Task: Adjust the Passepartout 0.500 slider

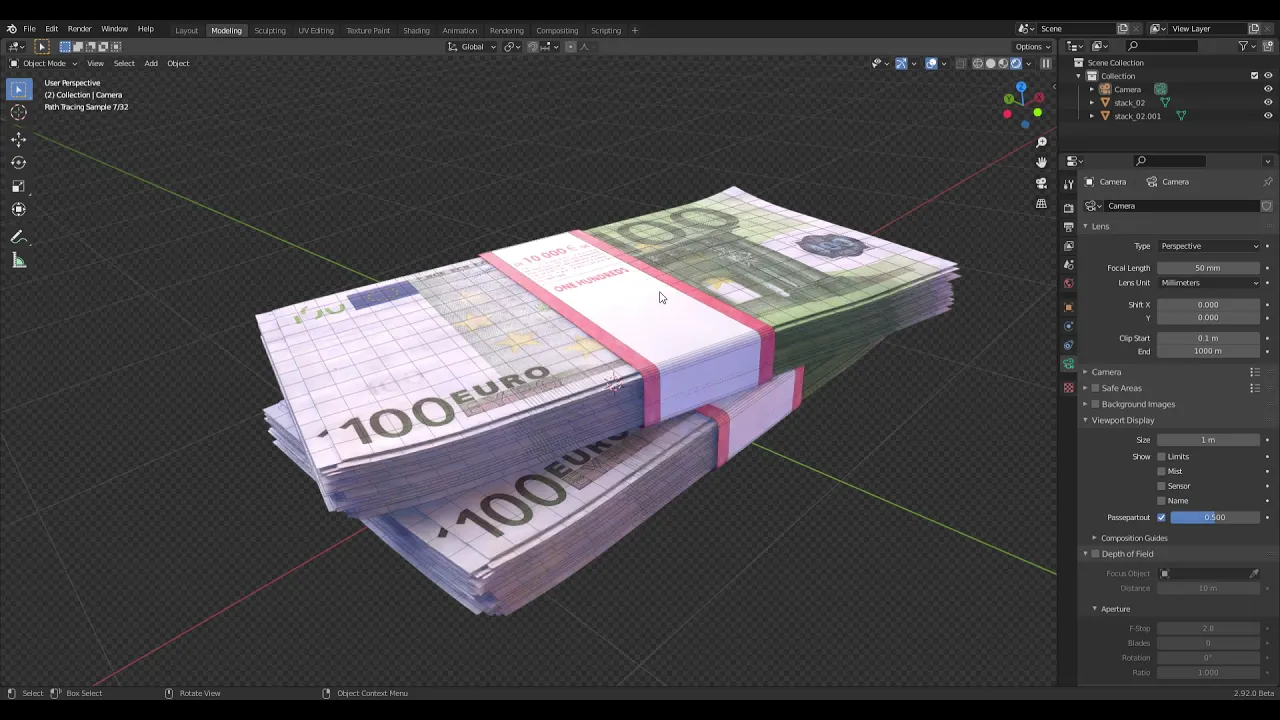Action: (1215, 517)
